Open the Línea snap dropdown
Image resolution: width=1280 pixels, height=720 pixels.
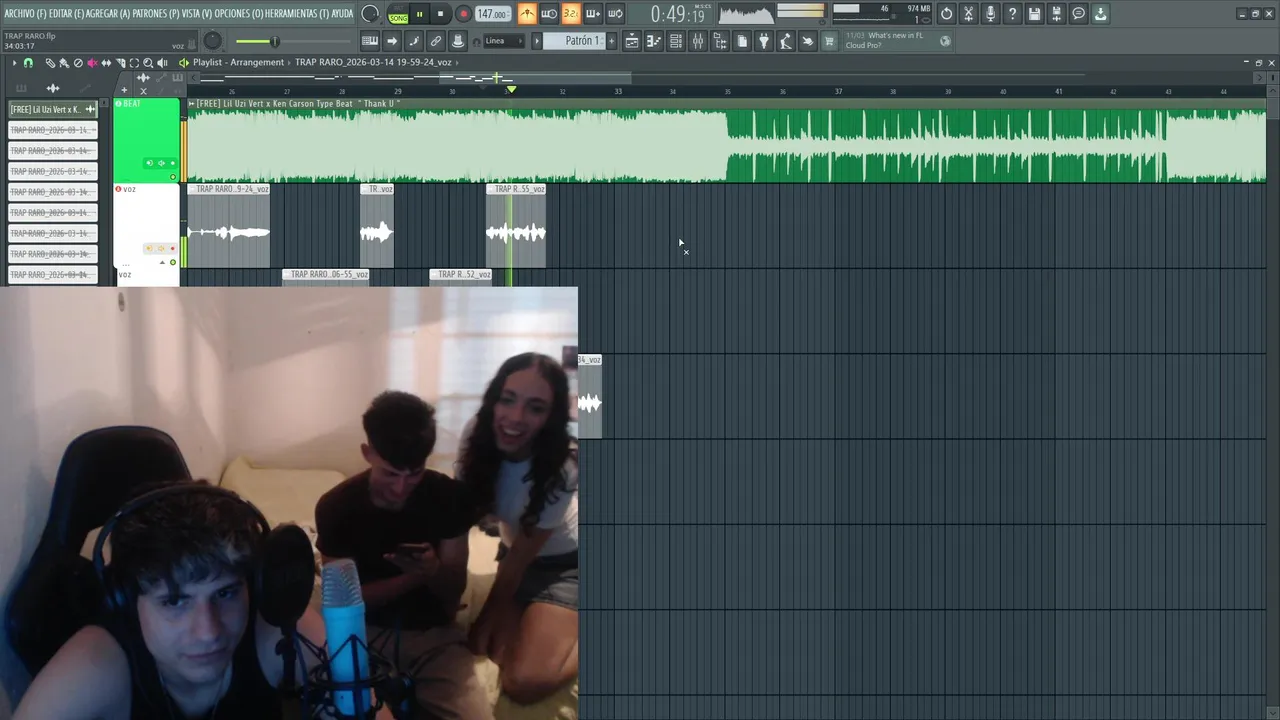[x=503, y=41]
